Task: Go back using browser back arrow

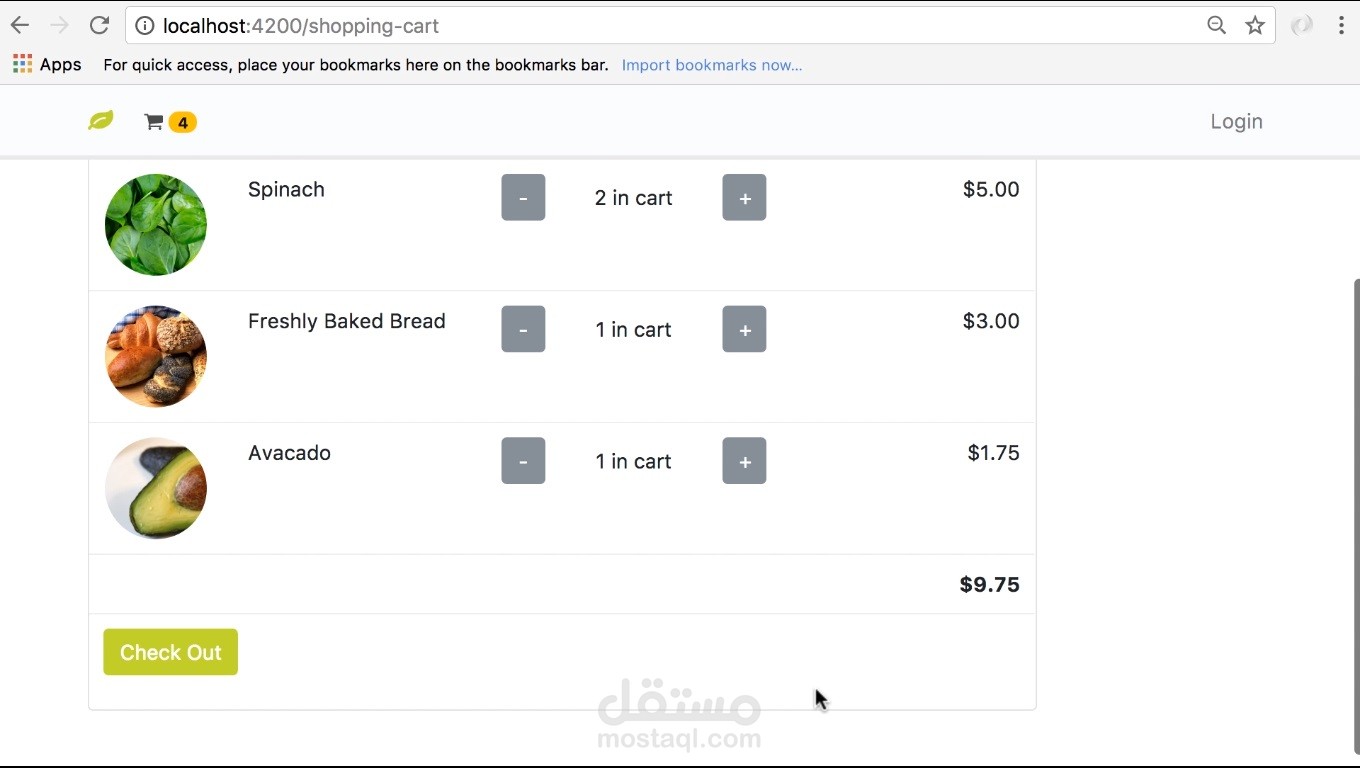Action: click(20, 26)
